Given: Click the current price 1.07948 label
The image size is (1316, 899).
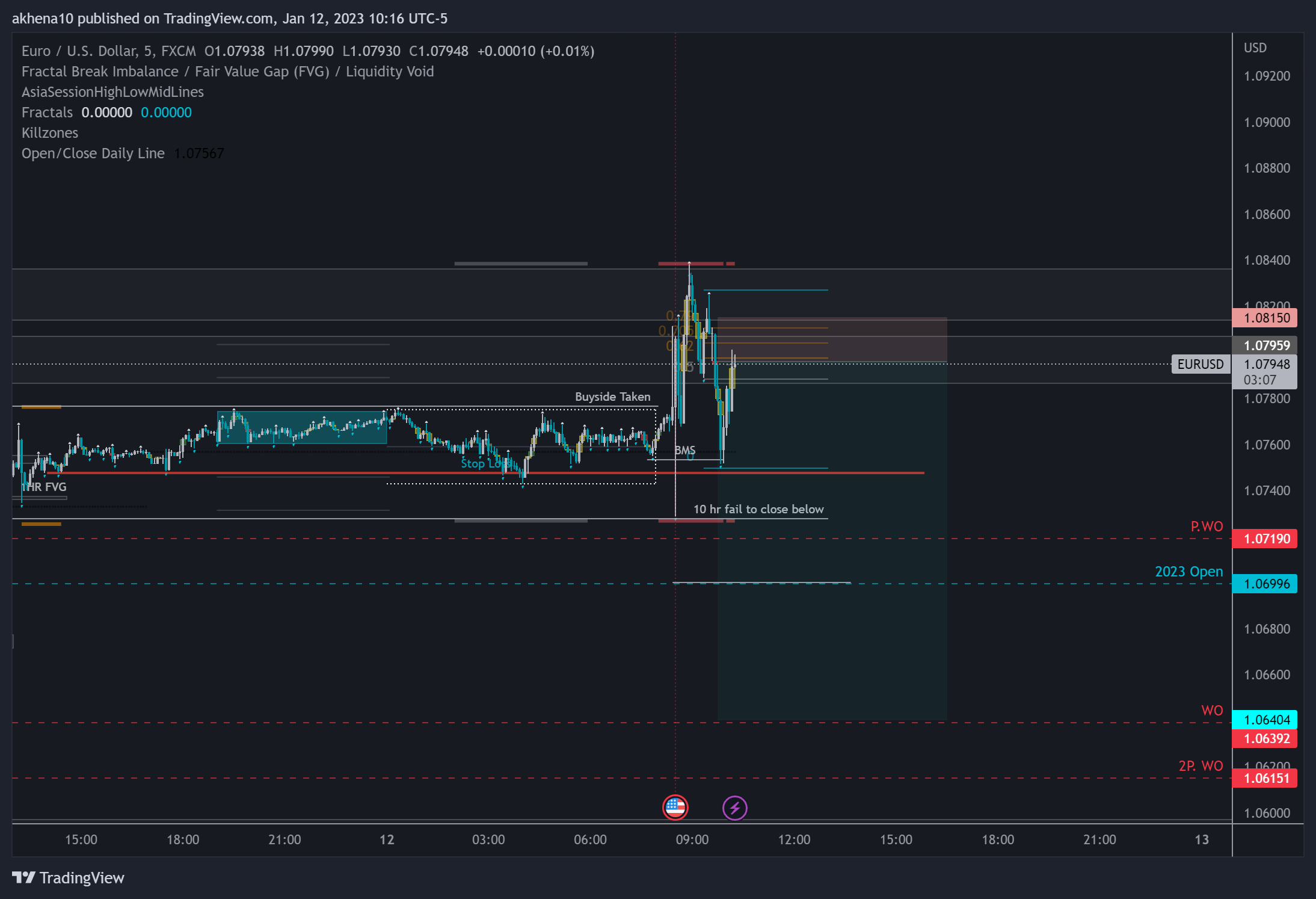Looking at the screenshot, I should point(1264,364).
